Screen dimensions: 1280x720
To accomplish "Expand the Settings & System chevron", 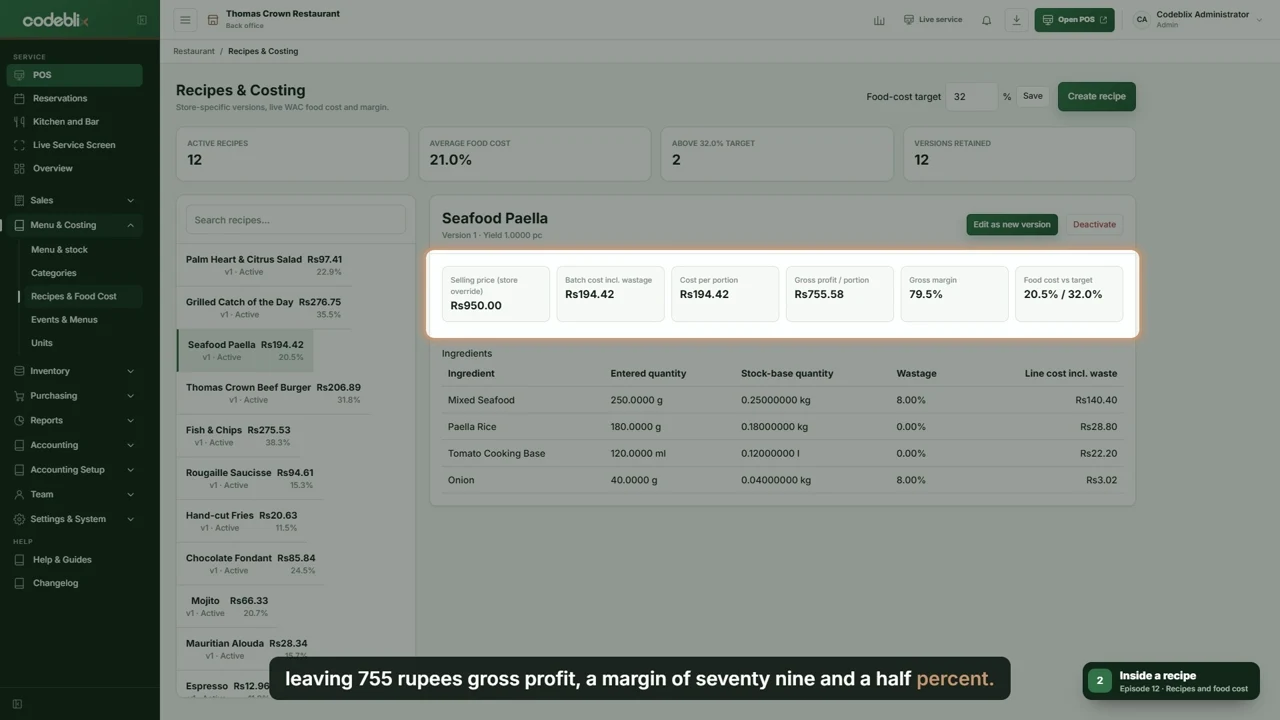I will click(130, 519).
